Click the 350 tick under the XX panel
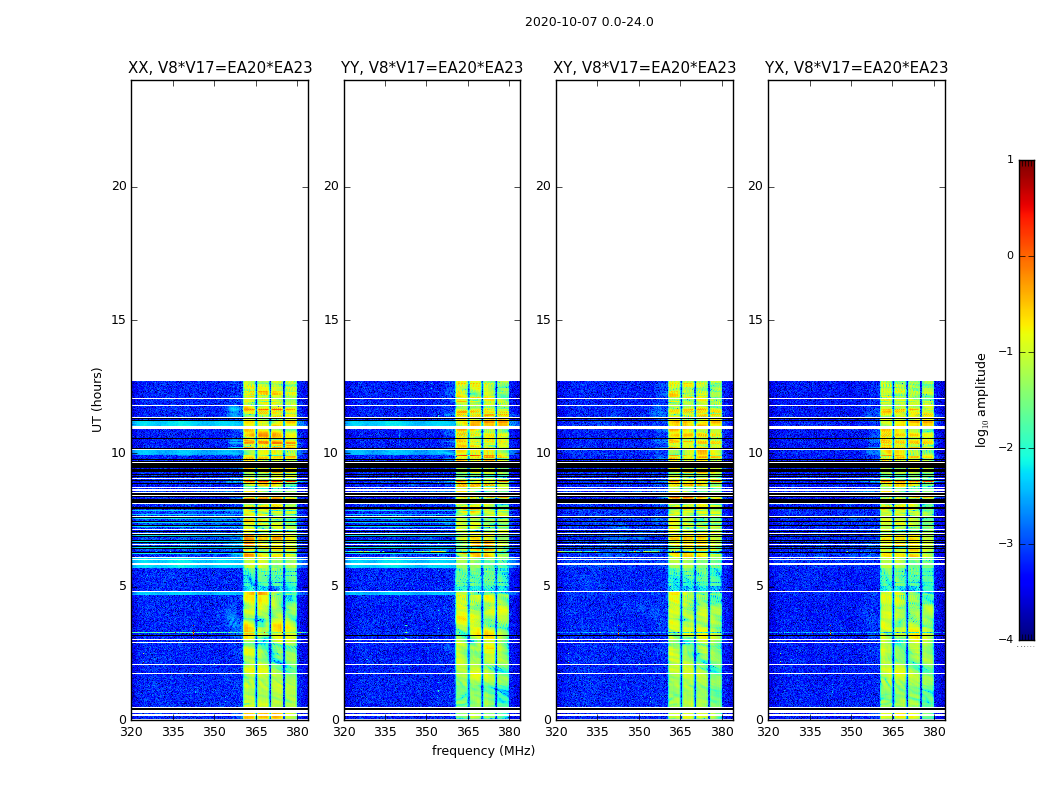Screen dimensions: 1050x800 coord(214,732)
